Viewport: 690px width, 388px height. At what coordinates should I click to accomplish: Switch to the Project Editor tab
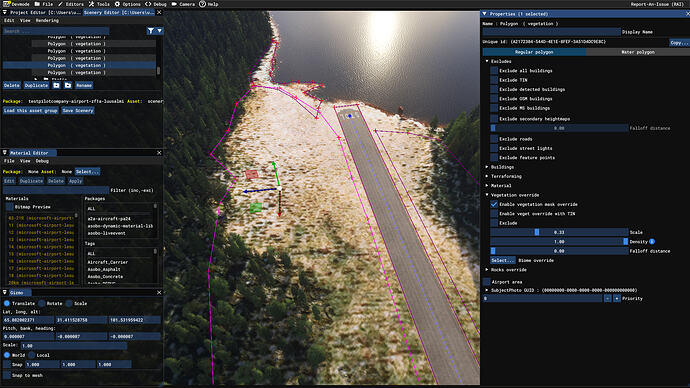click(45, 12)
